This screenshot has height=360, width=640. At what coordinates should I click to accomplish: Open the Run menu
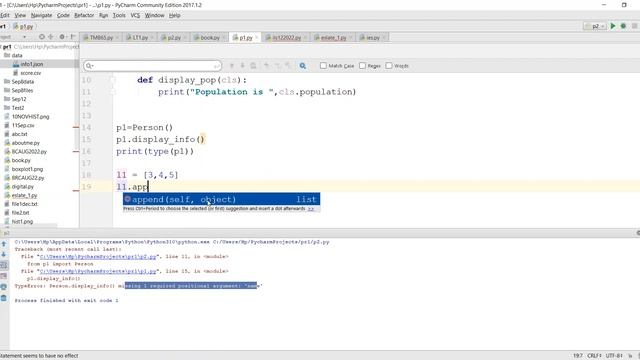tap(103, 16)
